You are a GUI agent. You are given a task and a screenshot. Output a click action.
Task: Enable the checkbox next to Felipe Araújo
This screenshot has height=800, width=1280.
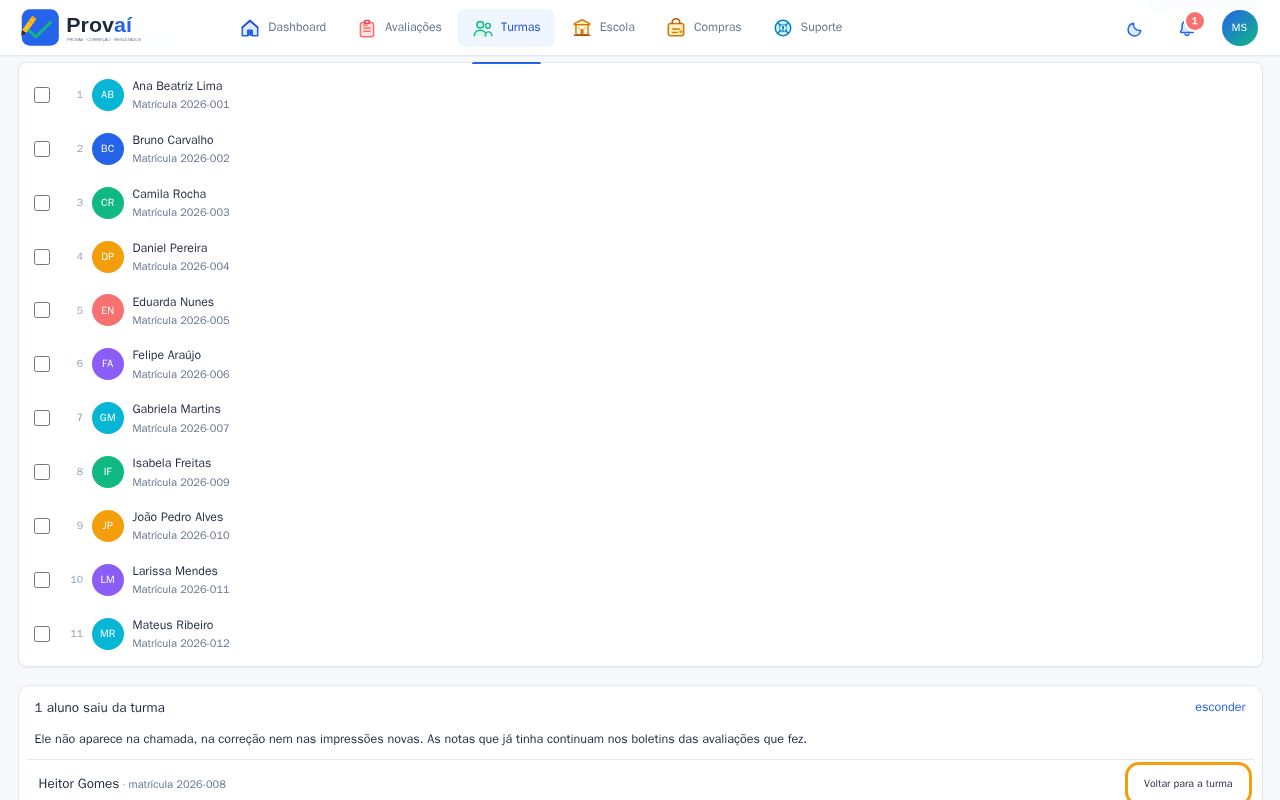pyautogui.click(x=42, y=364)
